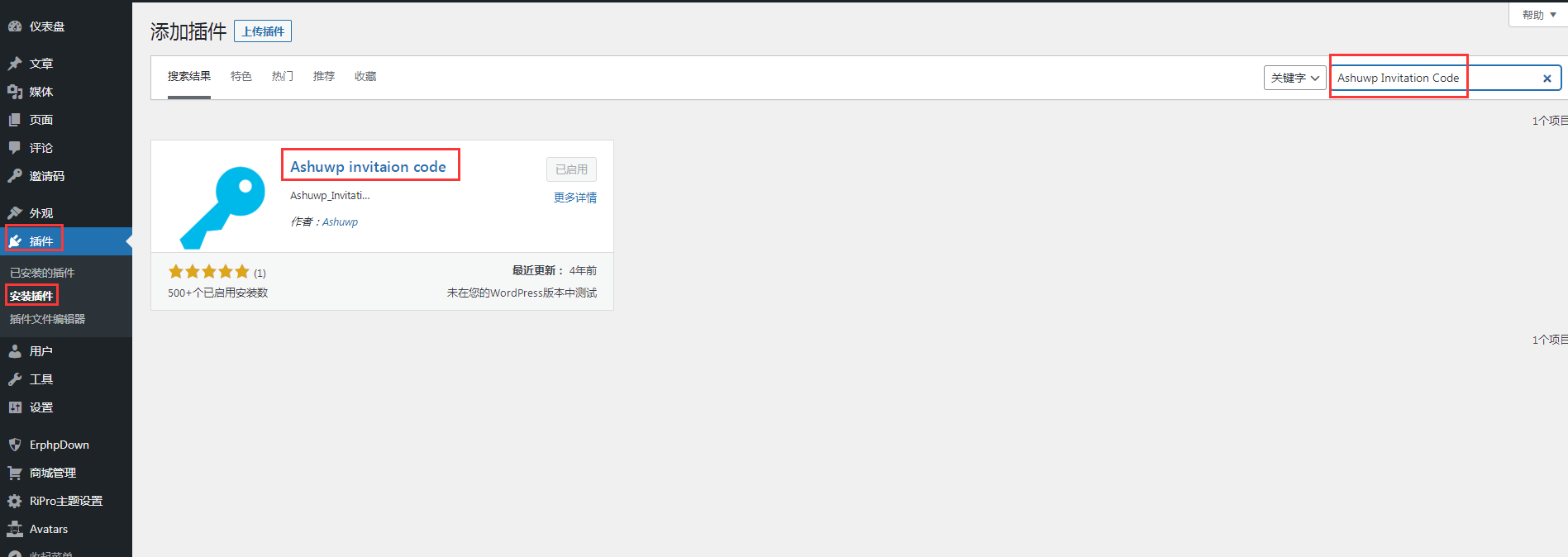Click the Ashuwp author link
This screenshot has height=557, width=1568.
tap(340, 222)
